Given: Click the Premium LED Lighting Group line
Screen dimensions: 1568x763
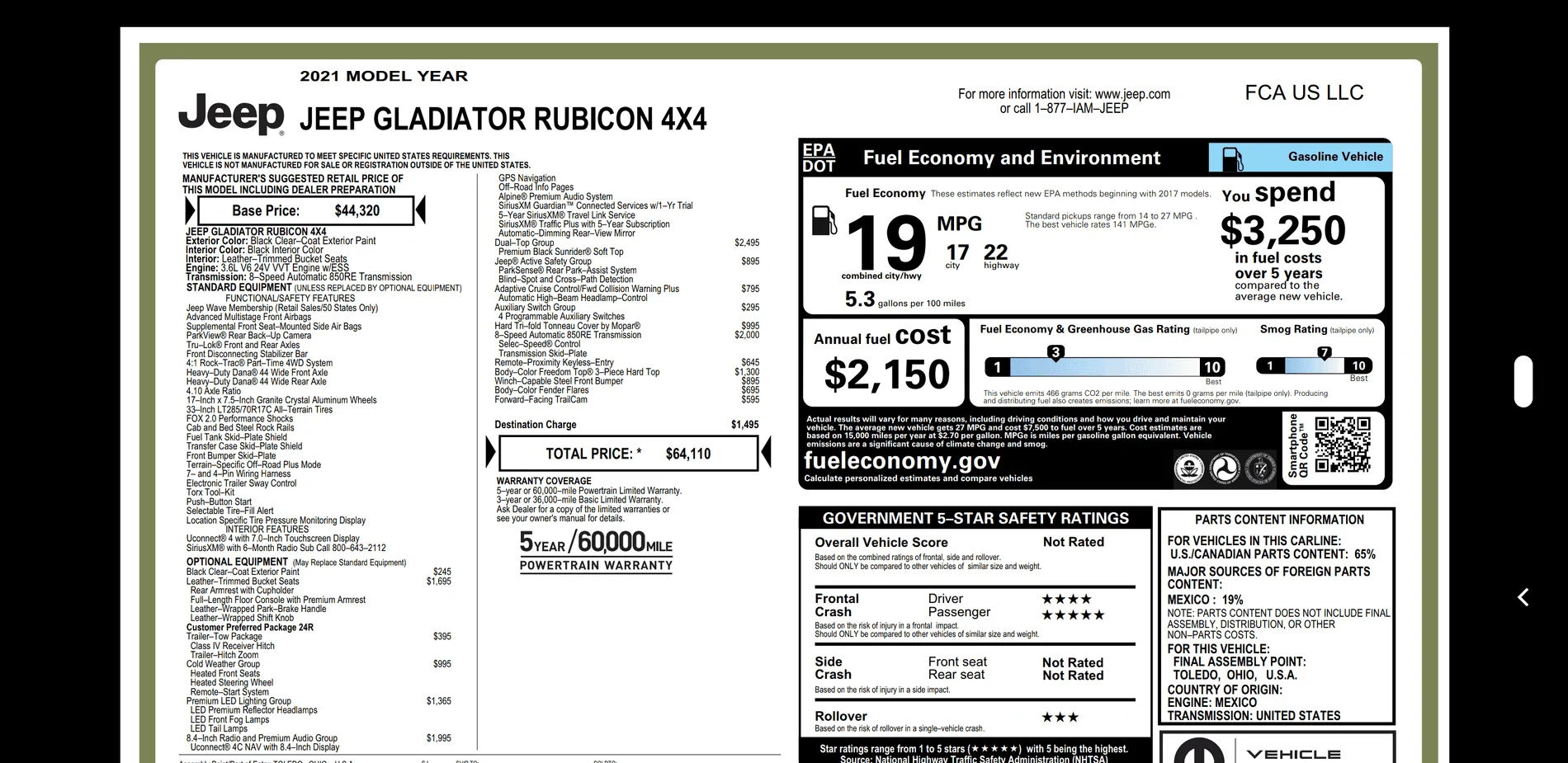Looking at the screenshot, I should pyautogui.click(x=319, y=701).
